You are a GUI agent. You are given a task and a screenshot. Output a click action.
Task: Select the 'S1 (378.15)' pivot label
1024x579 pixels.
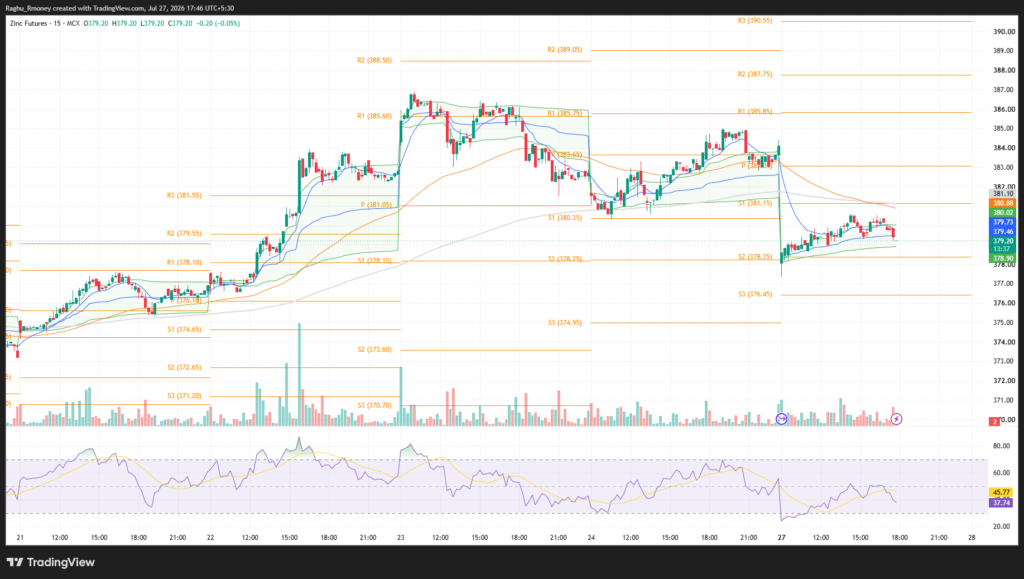pyautogui.click(x=374, y=260)
